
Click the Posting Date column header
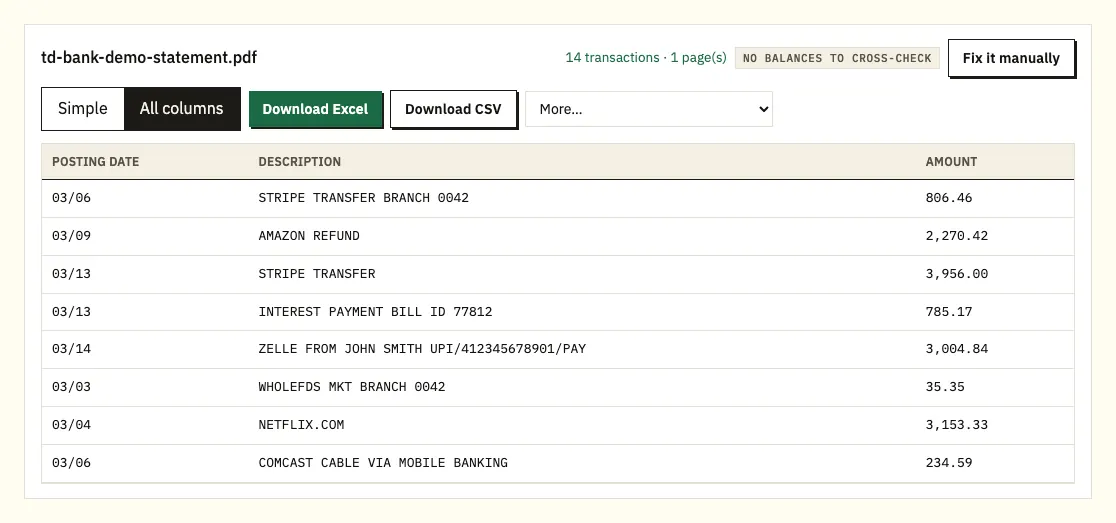95,162
